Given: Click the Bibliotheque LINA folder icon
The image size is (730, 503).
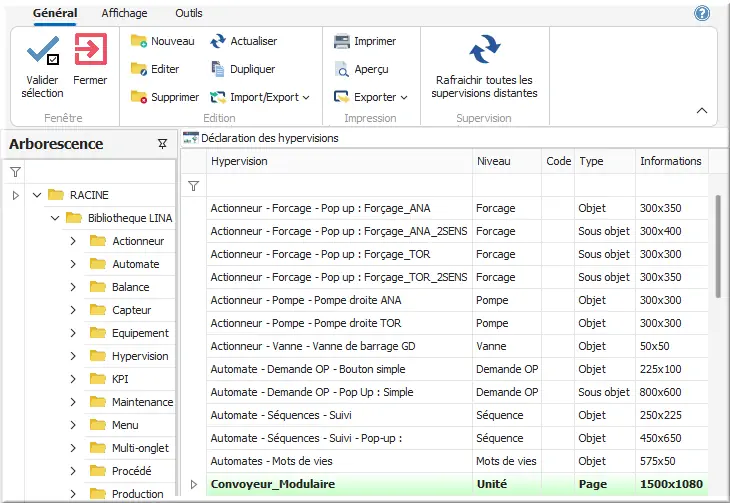Looking at the screenshot, I should [74, 218].
